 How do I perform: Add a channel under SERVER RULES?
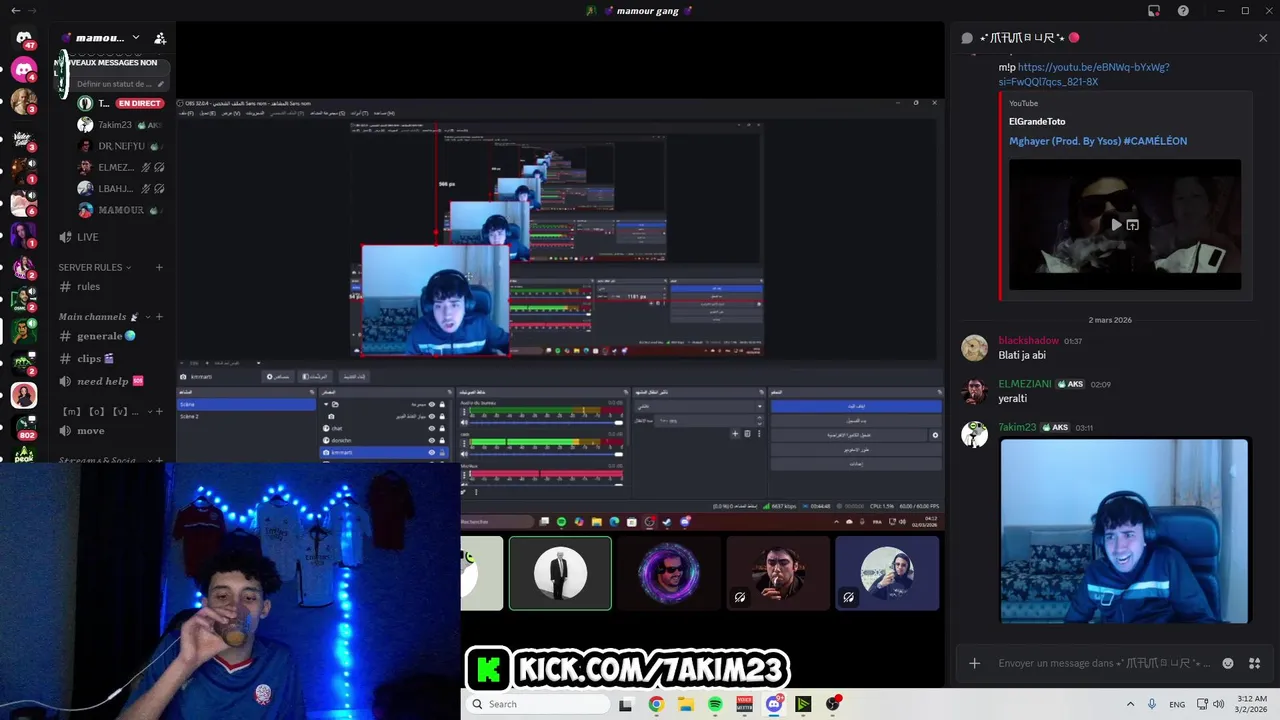(x=158, y=267)
